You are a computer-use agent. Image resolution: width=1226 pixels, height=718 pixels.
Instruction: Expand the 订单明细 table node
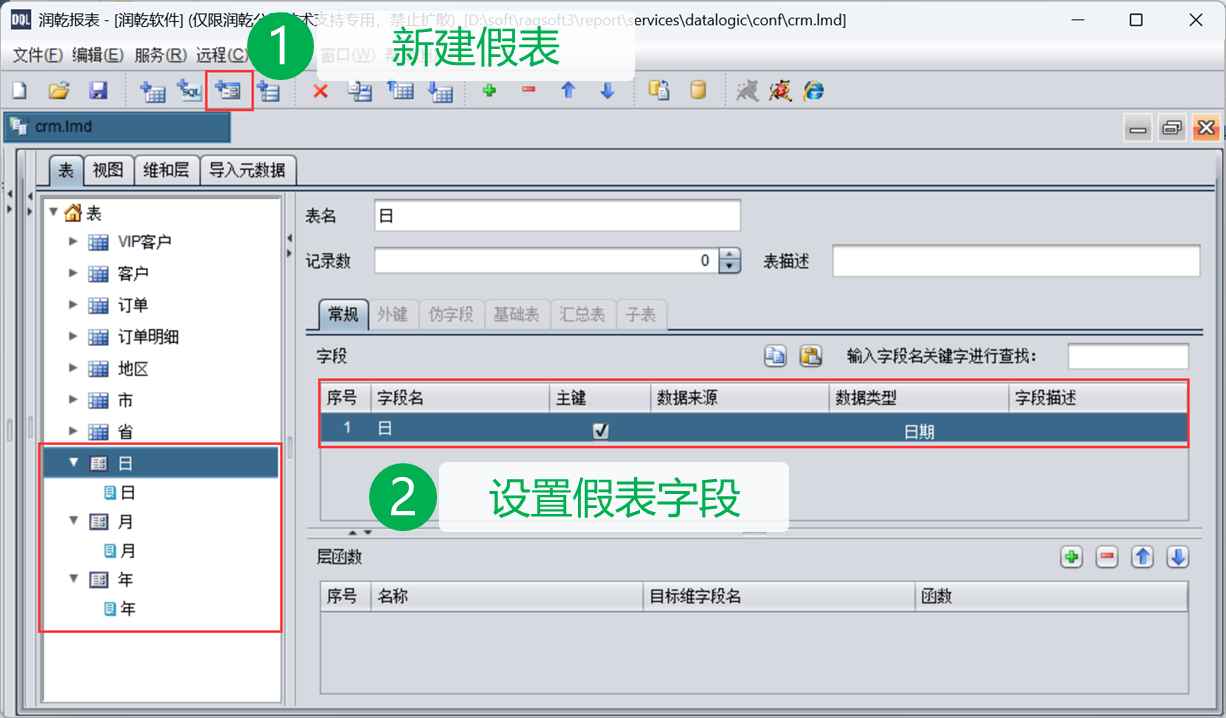73,337
